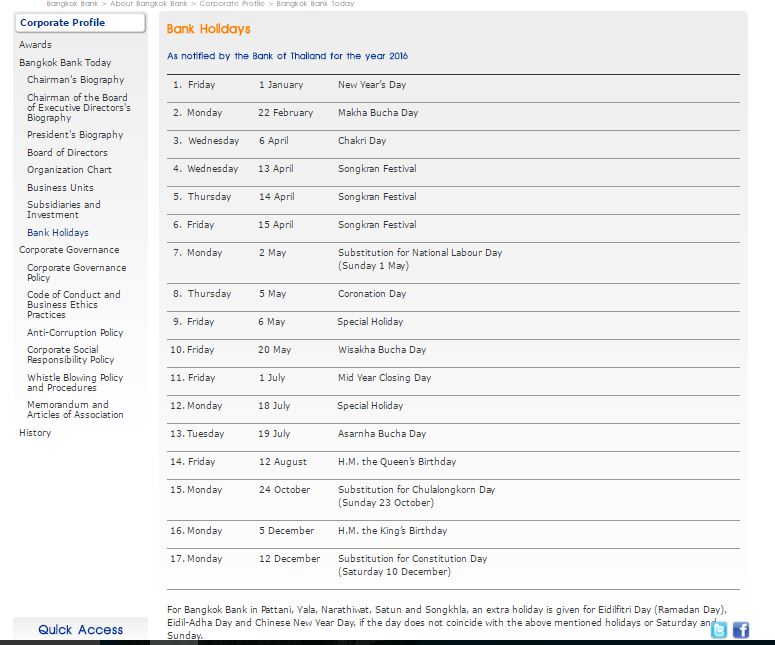Click '14 April' date cell

tap(276, 197)
